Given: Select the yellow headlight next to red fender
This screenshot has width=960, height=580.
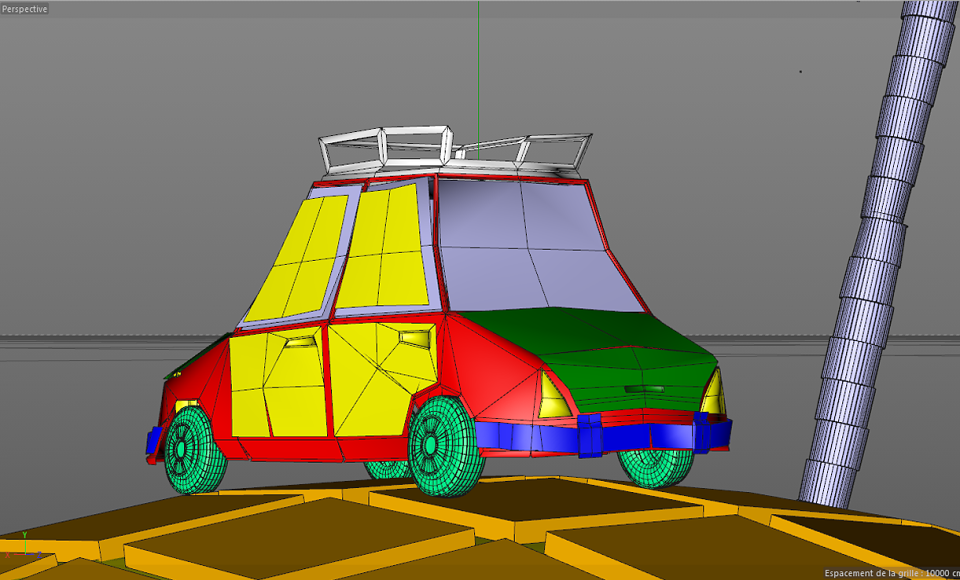Looking at the screenshot, I should pyautogui.click(x=553, y=396).
